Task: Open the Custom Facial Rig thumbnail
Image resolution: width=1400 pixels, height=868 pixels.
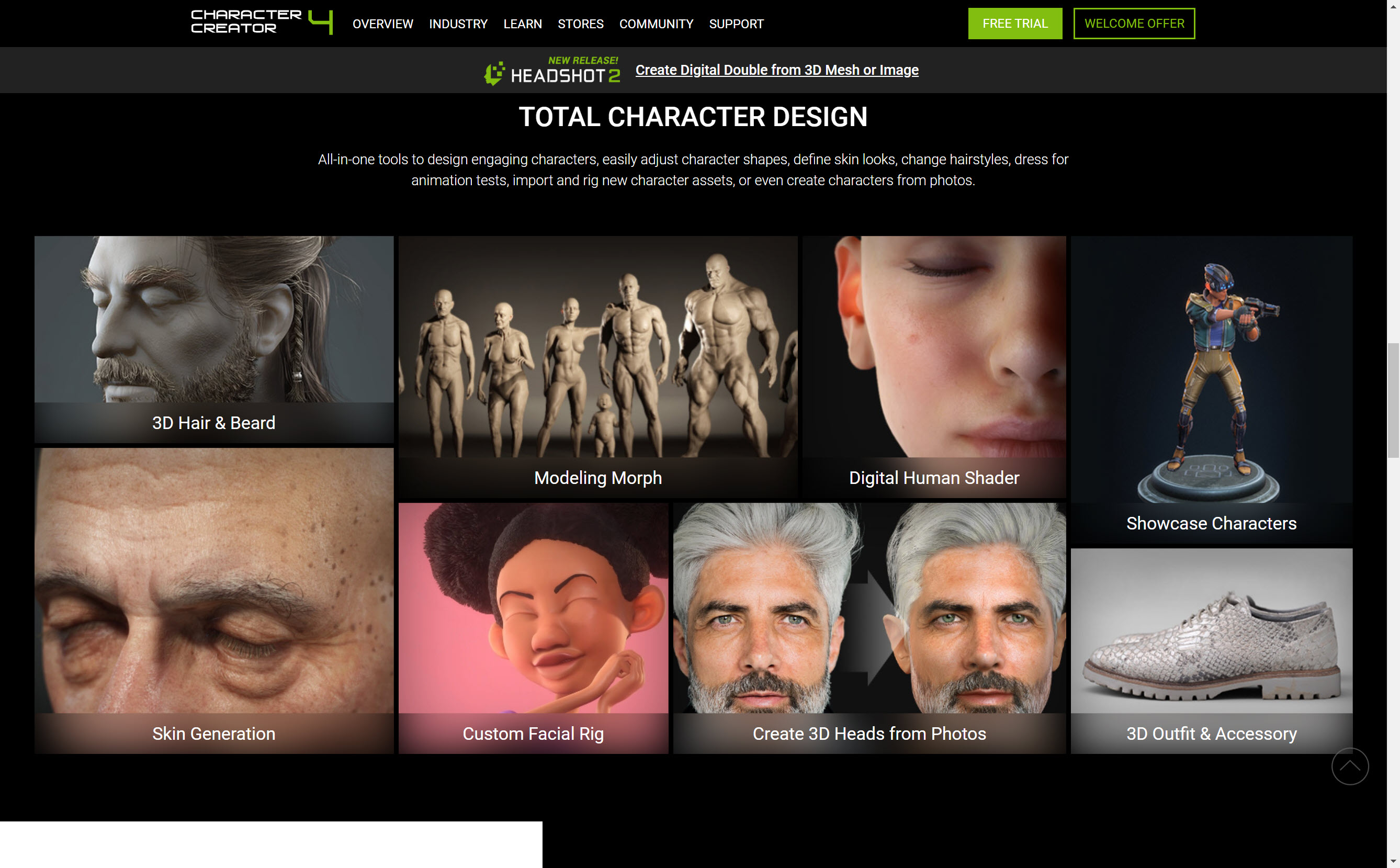Action: tap(533, 627)
